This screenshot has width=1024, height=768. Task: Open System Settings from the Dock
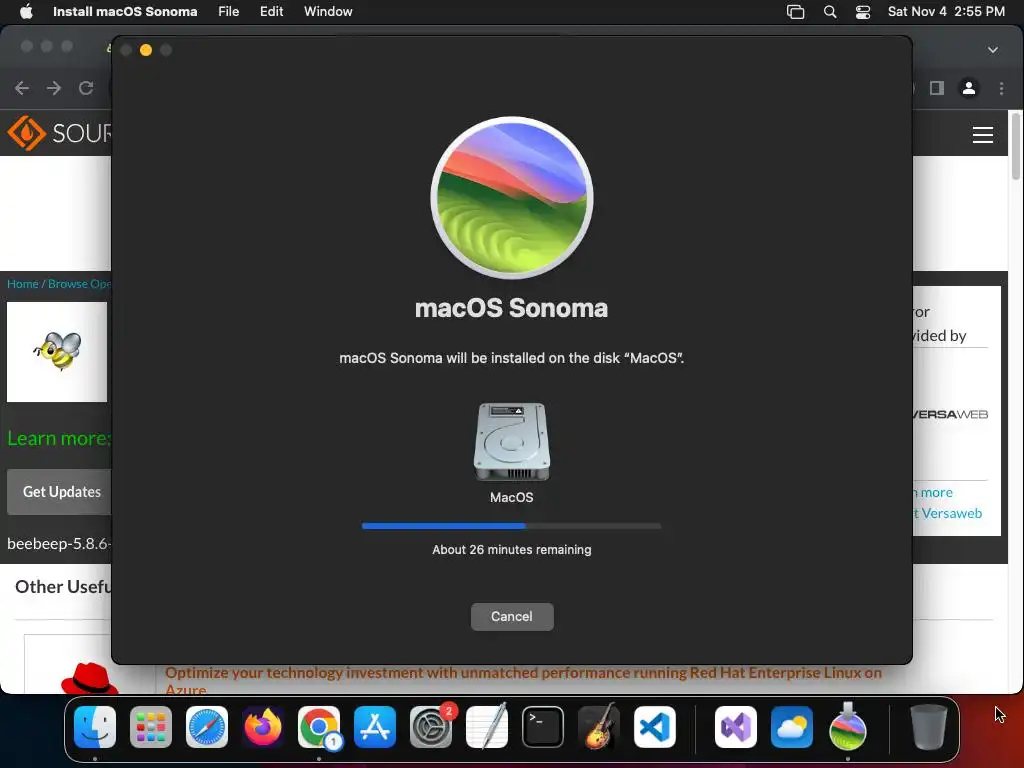click(431, 727)
